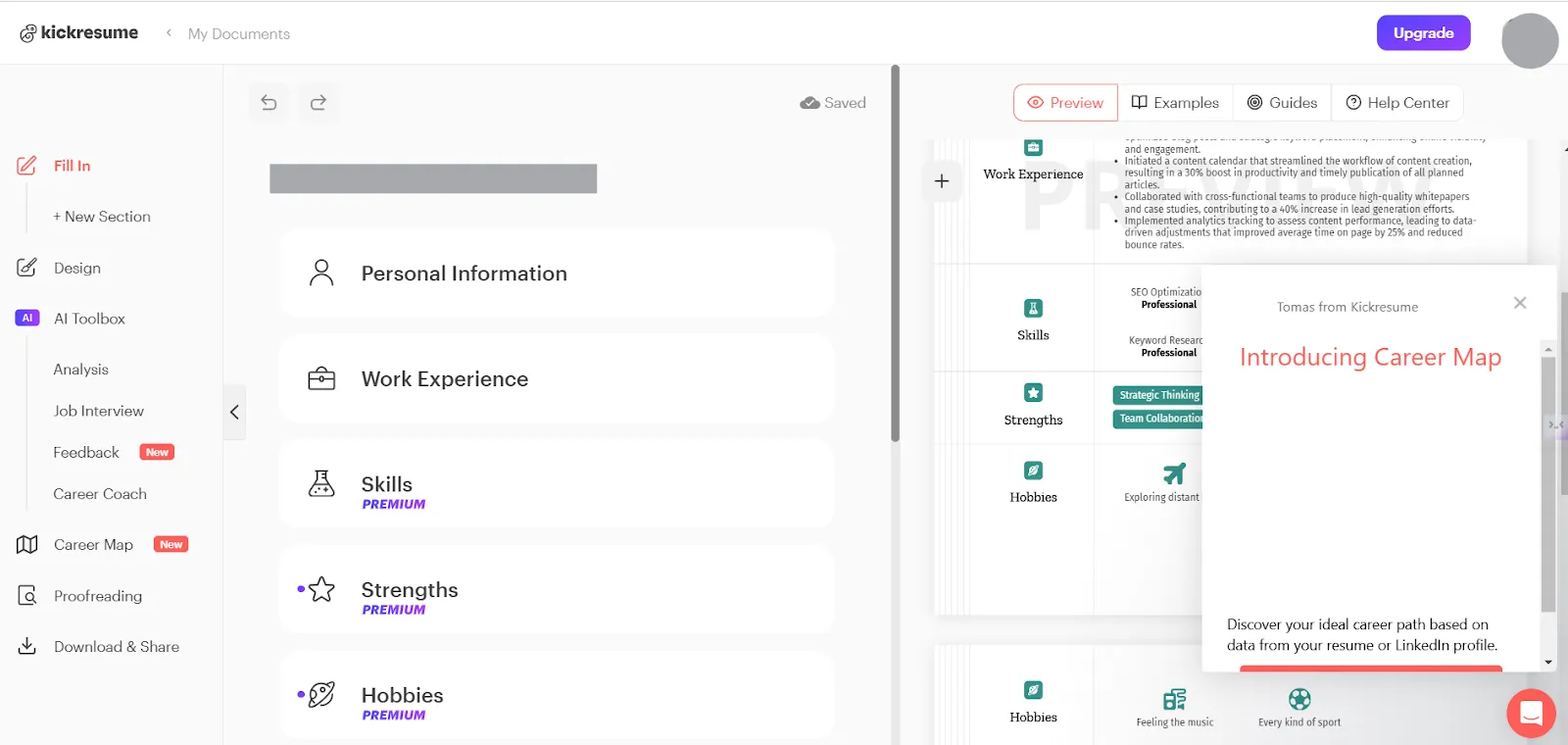Close the Career Map popup
The image size is (1568, 745).
pyautogui.click(x=1520, y=303)
